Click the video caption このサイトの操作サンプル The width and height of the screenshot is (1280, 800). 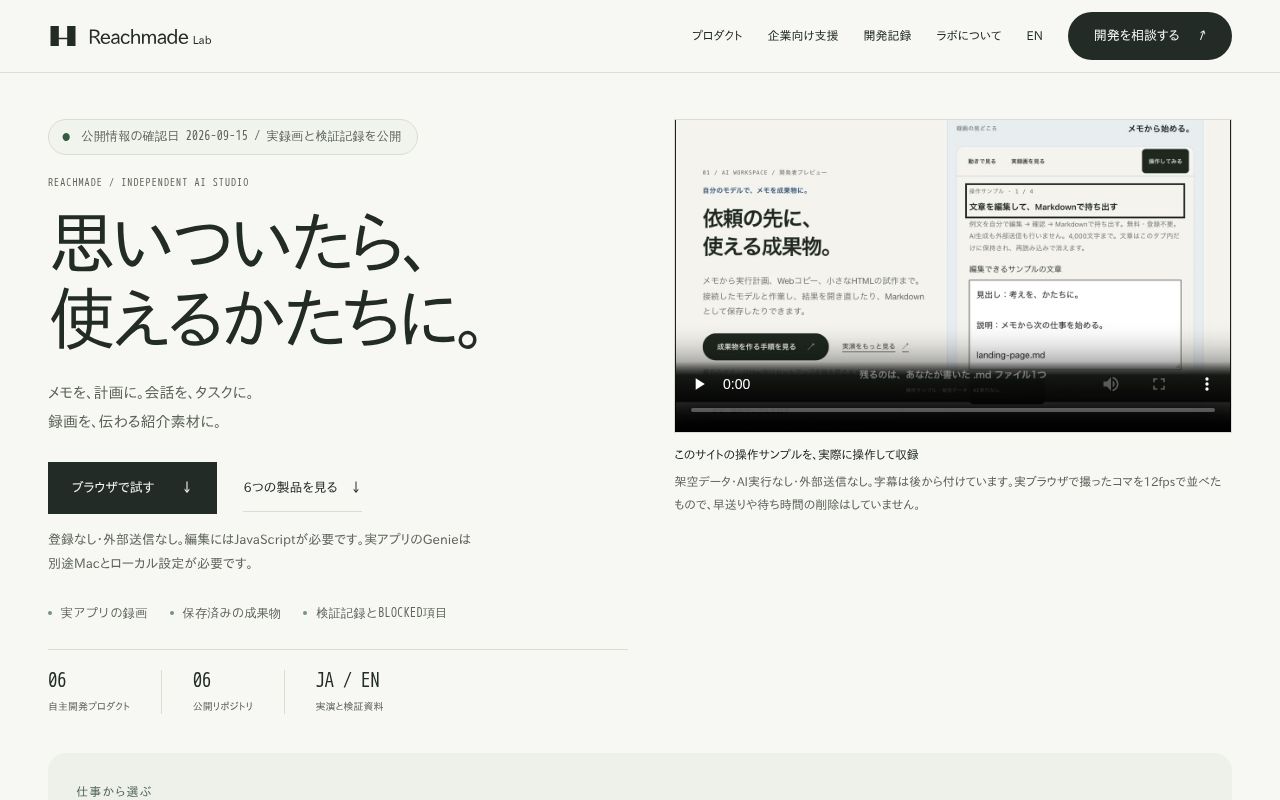click(x=796, y=455)
